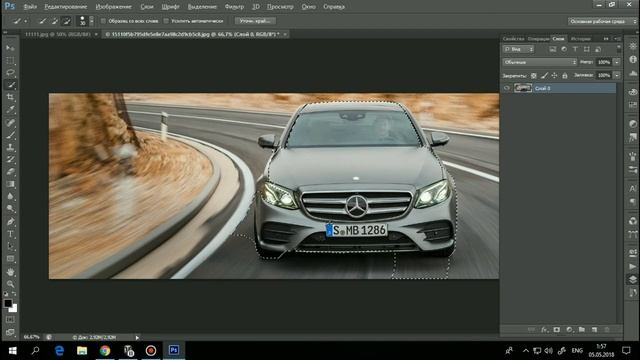Toggle pixel layer filter
Image resolution: width=640 pixels, height=360 pixels.
coord(553,49)
